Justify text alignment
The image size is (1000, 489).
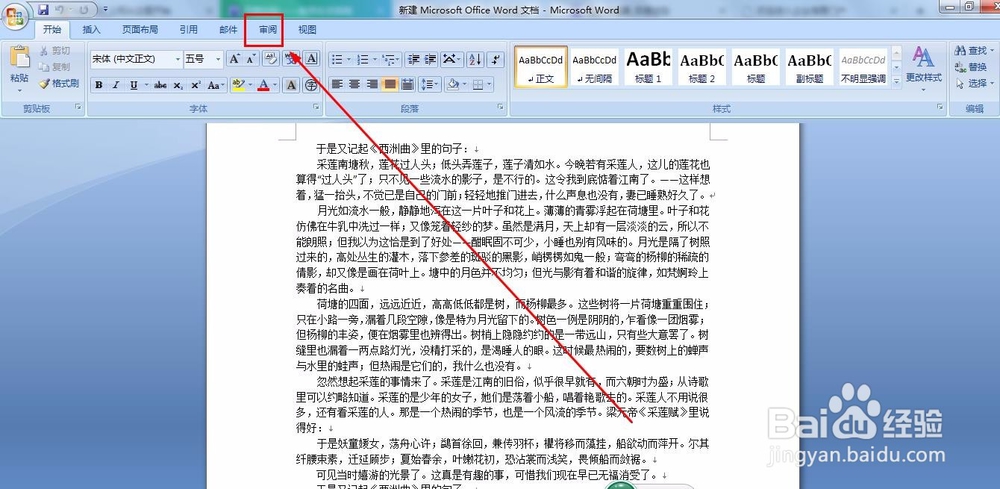(x=390, y=85)
